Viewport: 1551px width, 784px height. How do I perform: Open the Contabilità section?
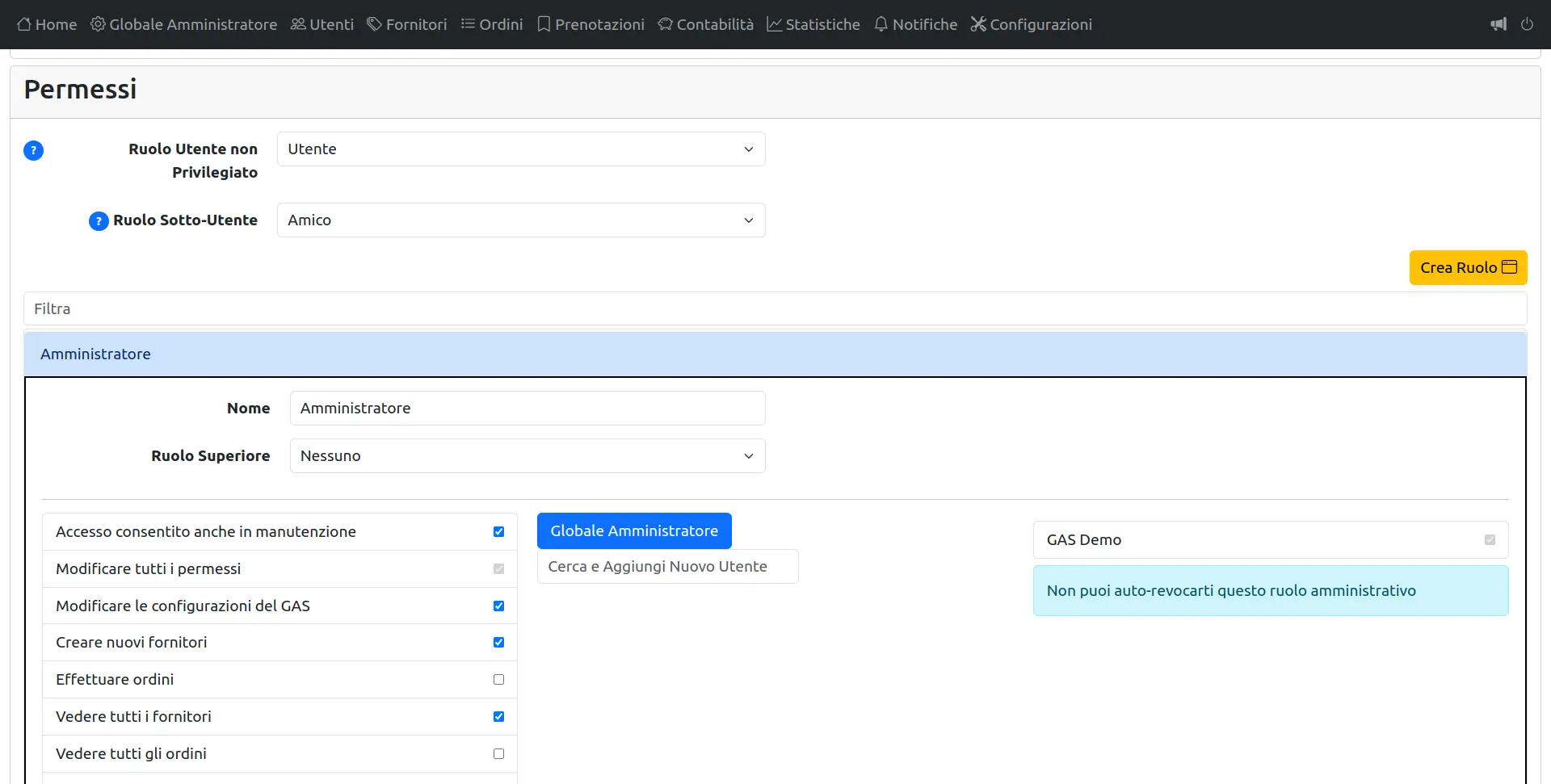pyautogui.click(x=706, y=24)
